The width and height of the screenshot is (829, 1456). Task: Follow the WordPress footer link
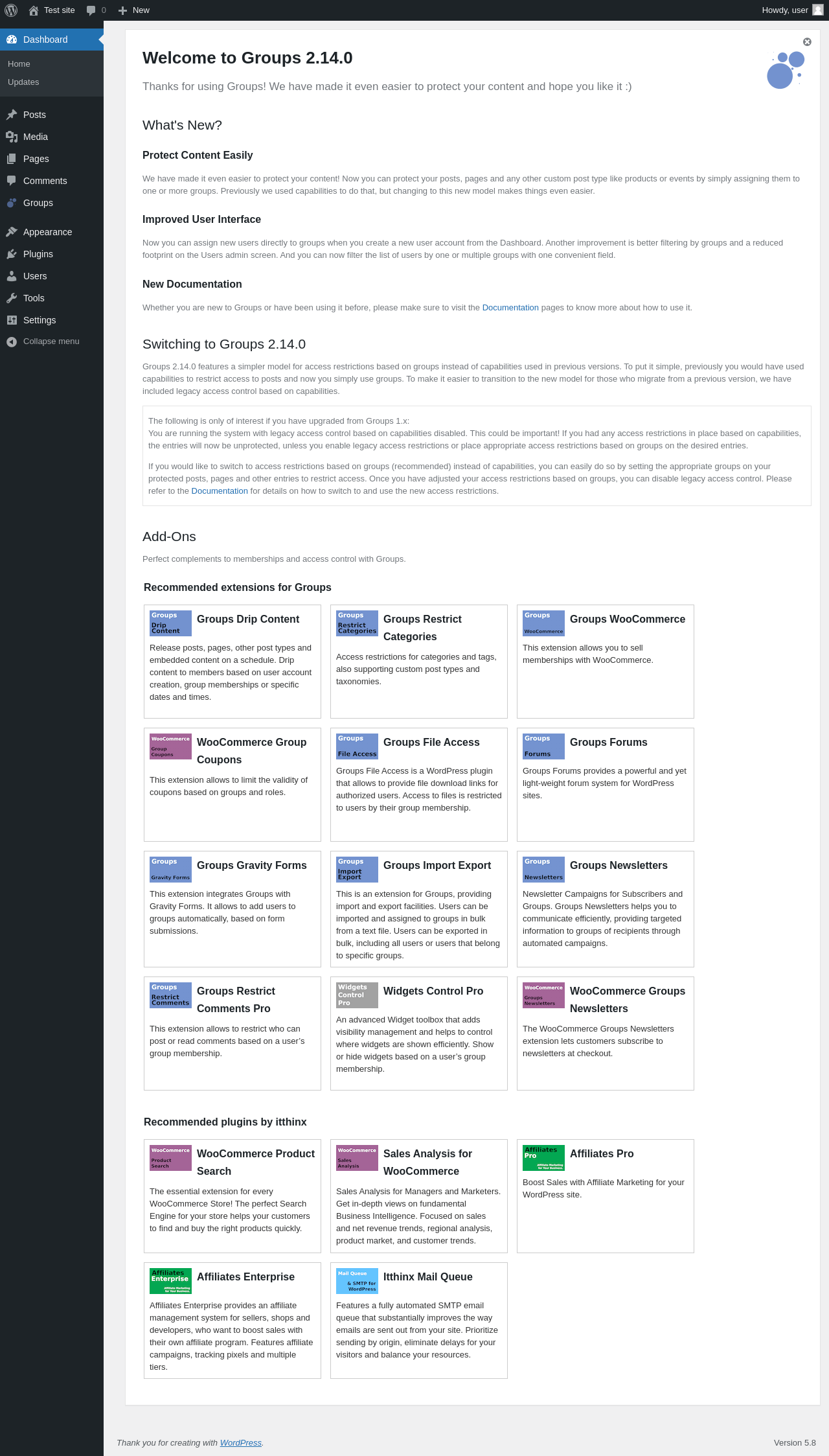tap(240, 1442)
